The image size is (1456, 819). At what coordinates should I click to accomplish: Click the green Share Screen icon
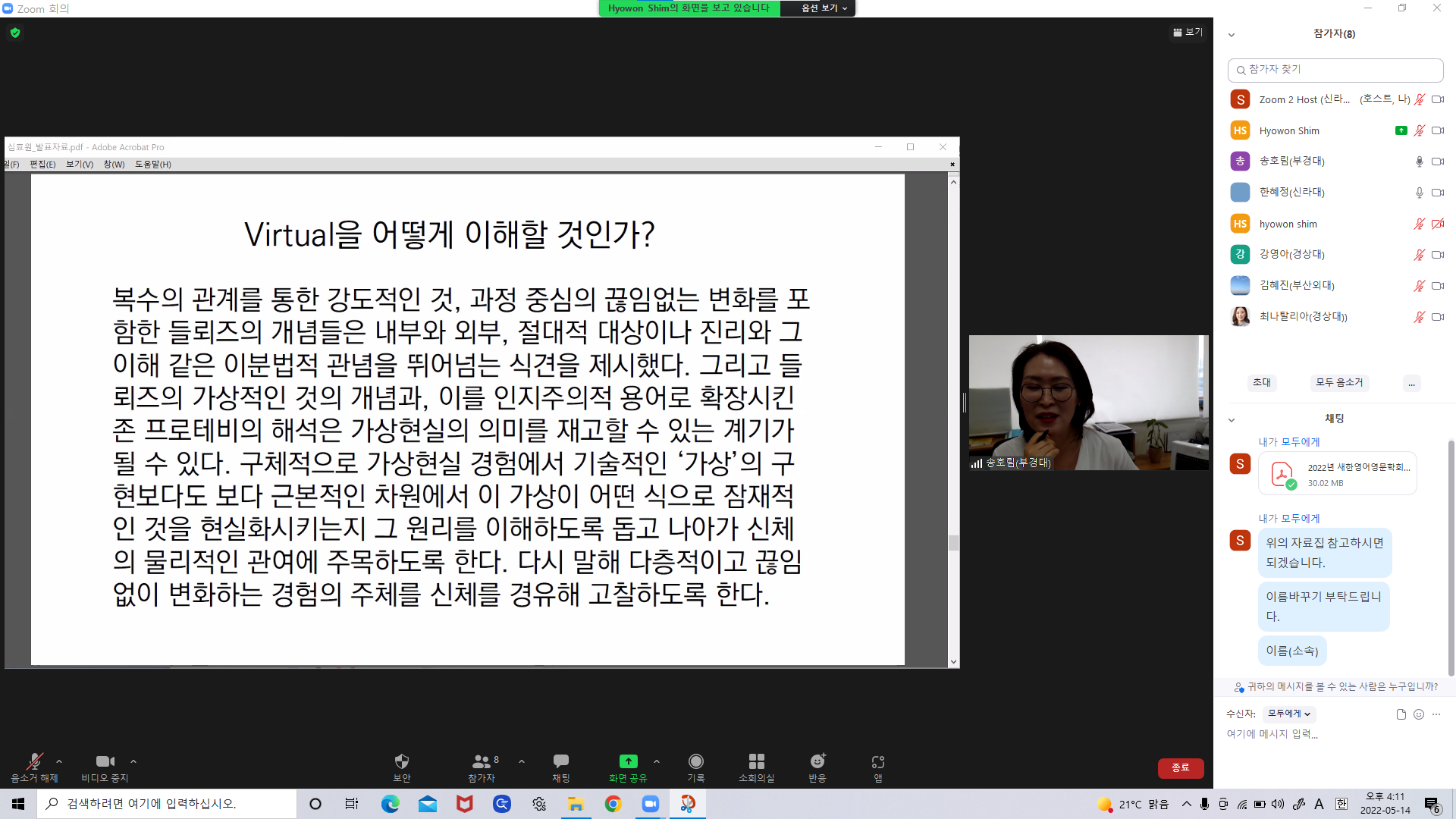[628, 761]
